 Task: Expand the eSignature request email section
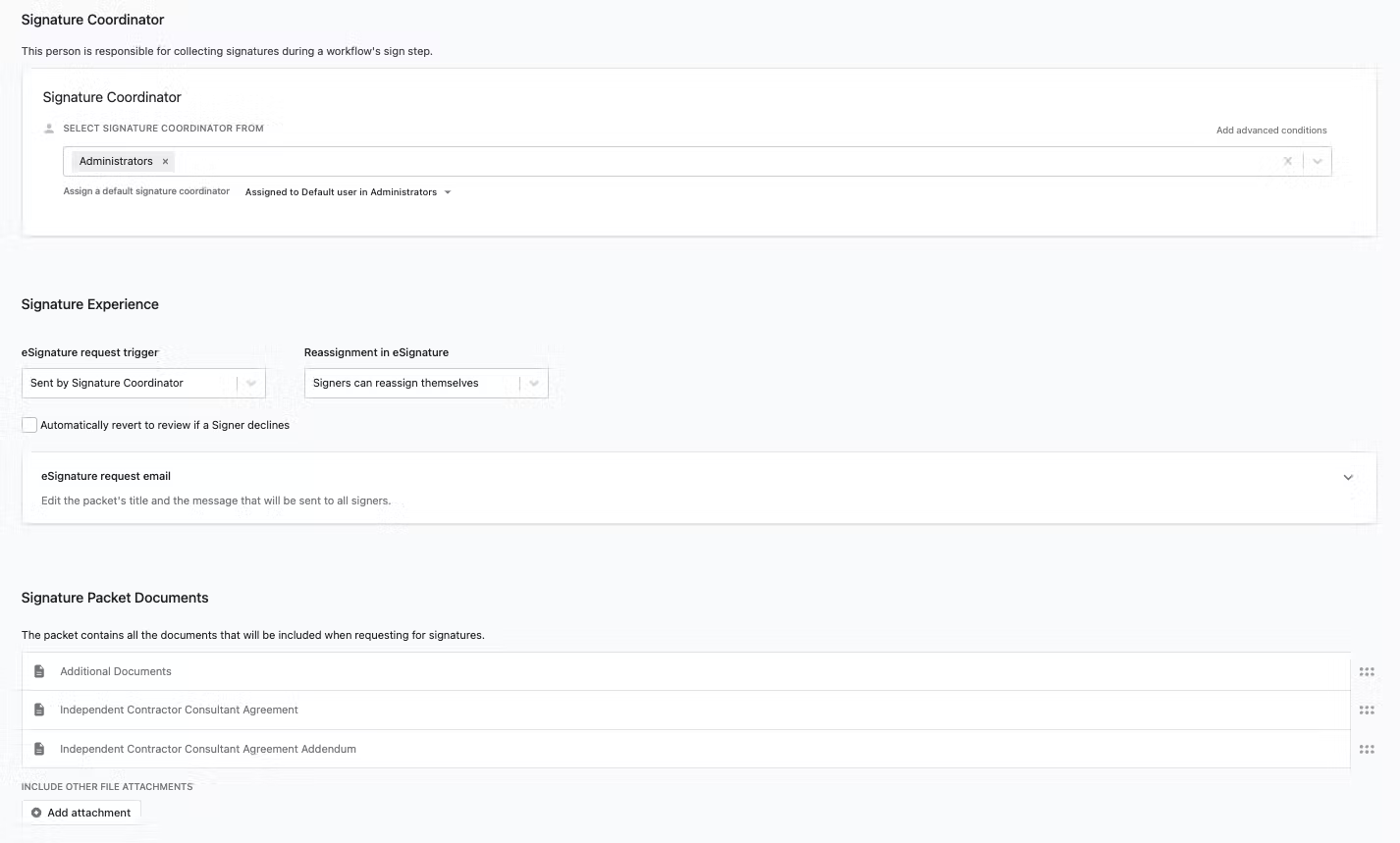tap(1348, 478)
